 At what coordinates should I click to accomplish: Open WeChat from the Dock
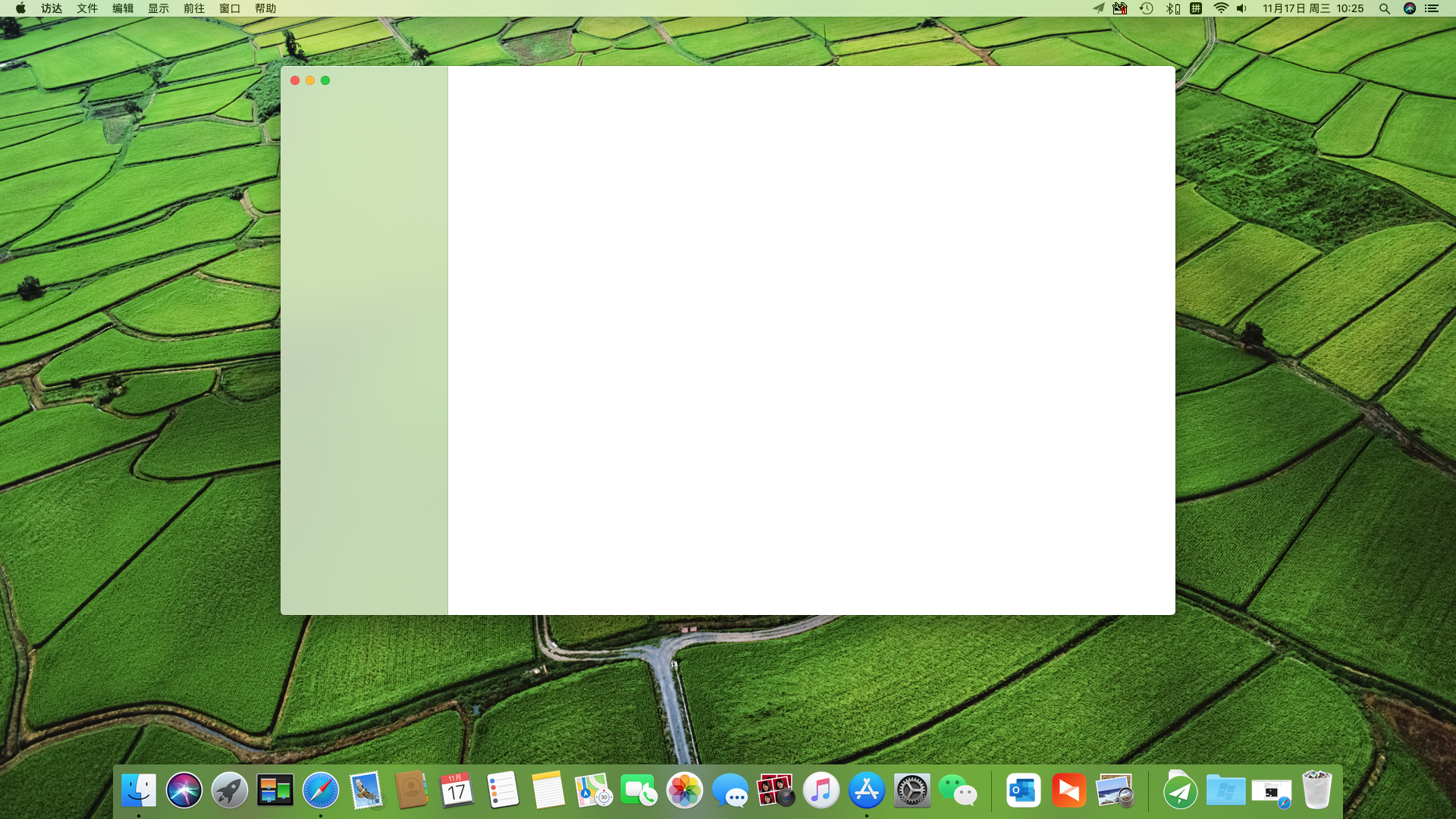pos(958,791)
